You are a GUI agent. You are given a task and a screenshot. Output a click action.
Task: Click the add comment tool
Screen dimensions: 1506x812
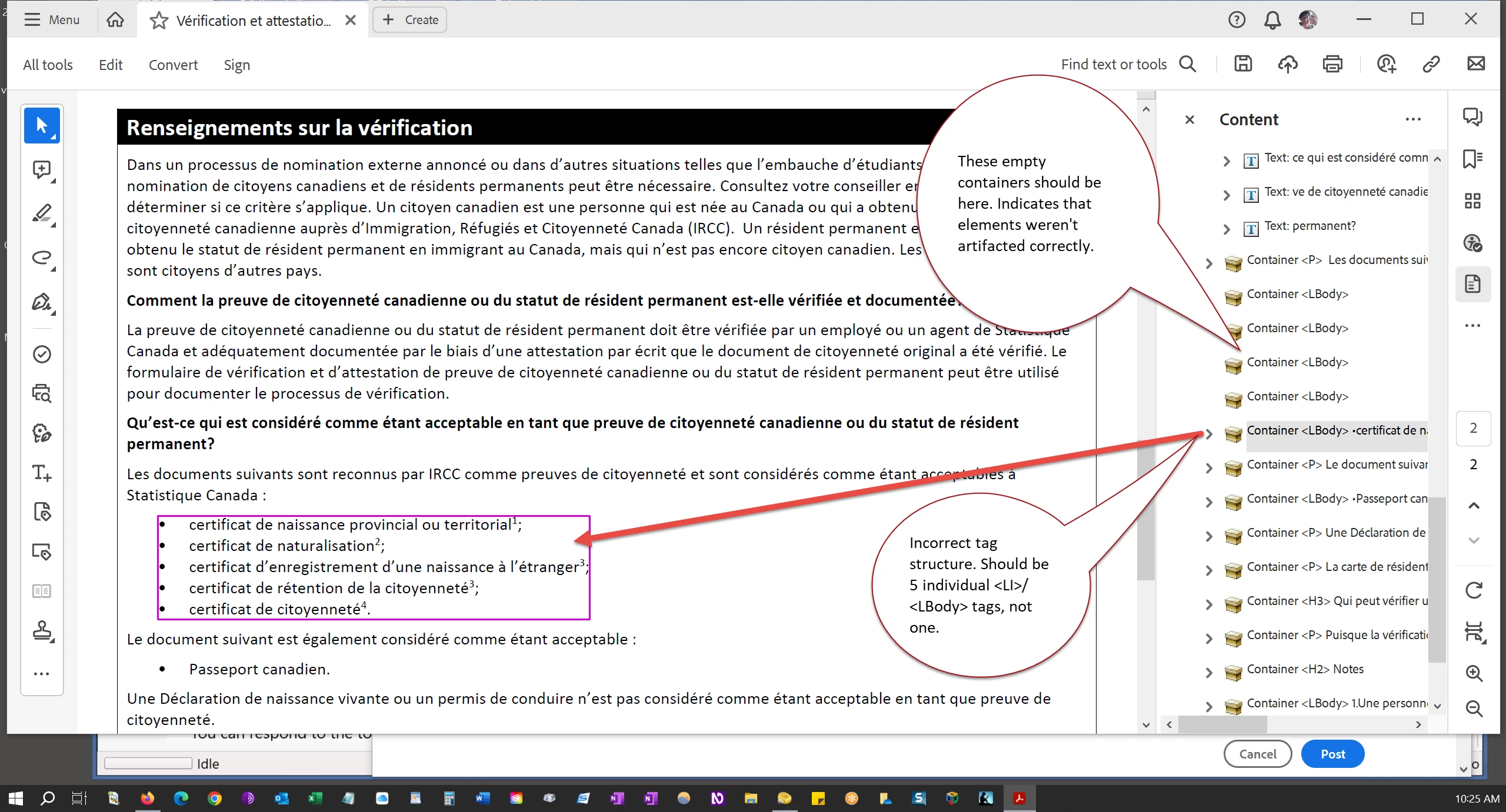coord(42,170)
